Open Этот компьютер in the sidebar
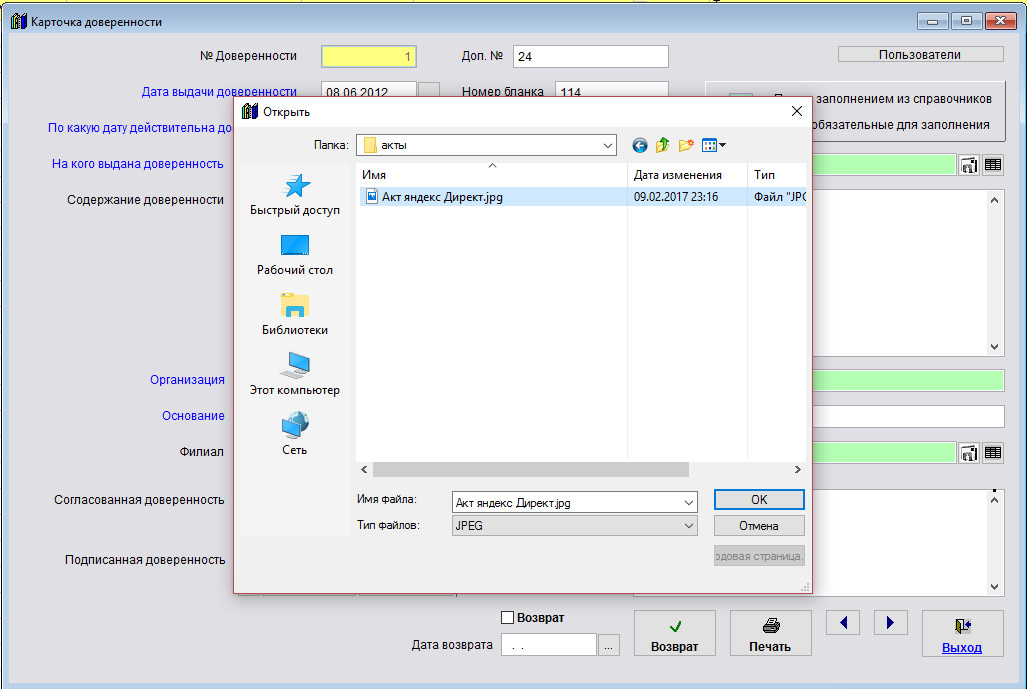 [x=295, y=375]
